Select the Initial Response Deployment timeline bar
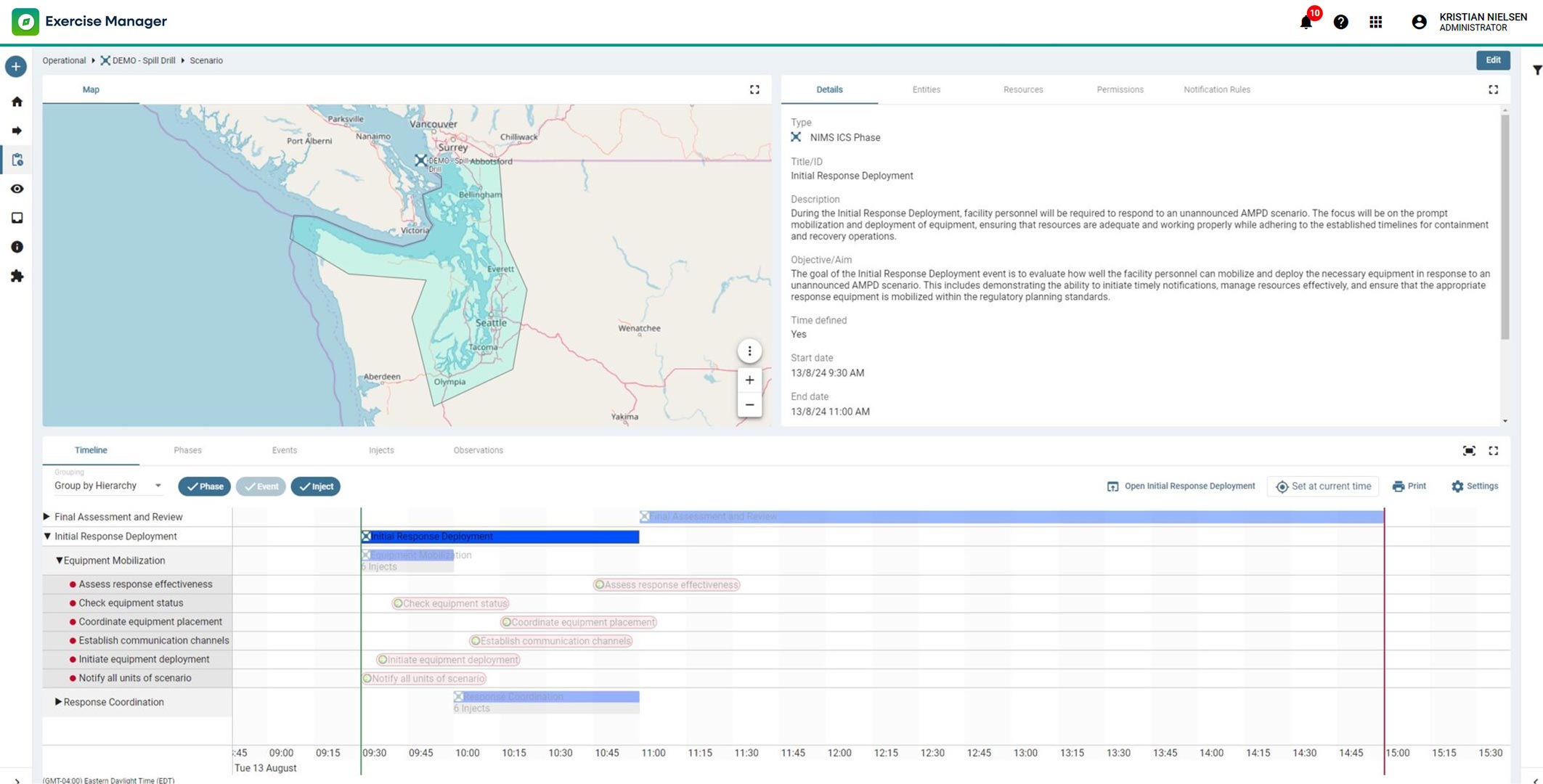Screen dimensions: 1543x784 [x=500, y=536]
